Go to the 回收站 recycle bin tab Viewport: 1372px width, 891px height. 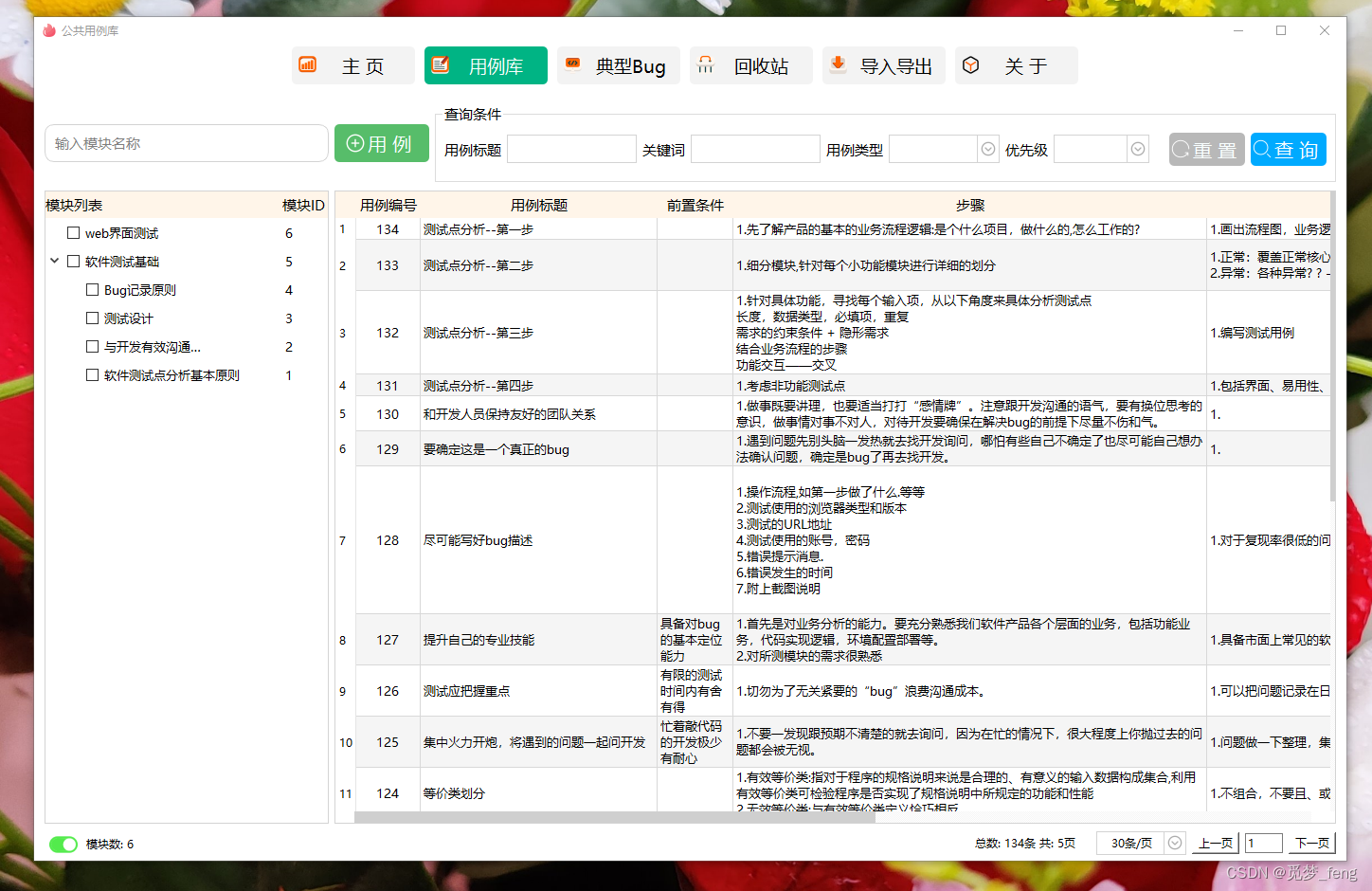point(751,65)
